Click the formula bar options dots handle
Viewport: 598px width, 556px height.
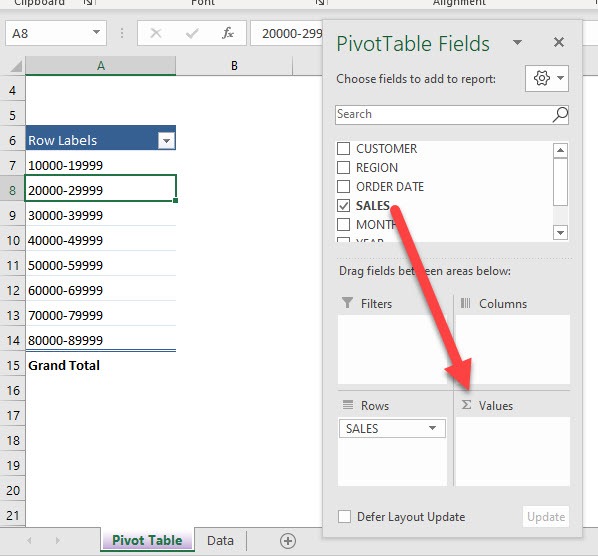click(x=122, y=33)
